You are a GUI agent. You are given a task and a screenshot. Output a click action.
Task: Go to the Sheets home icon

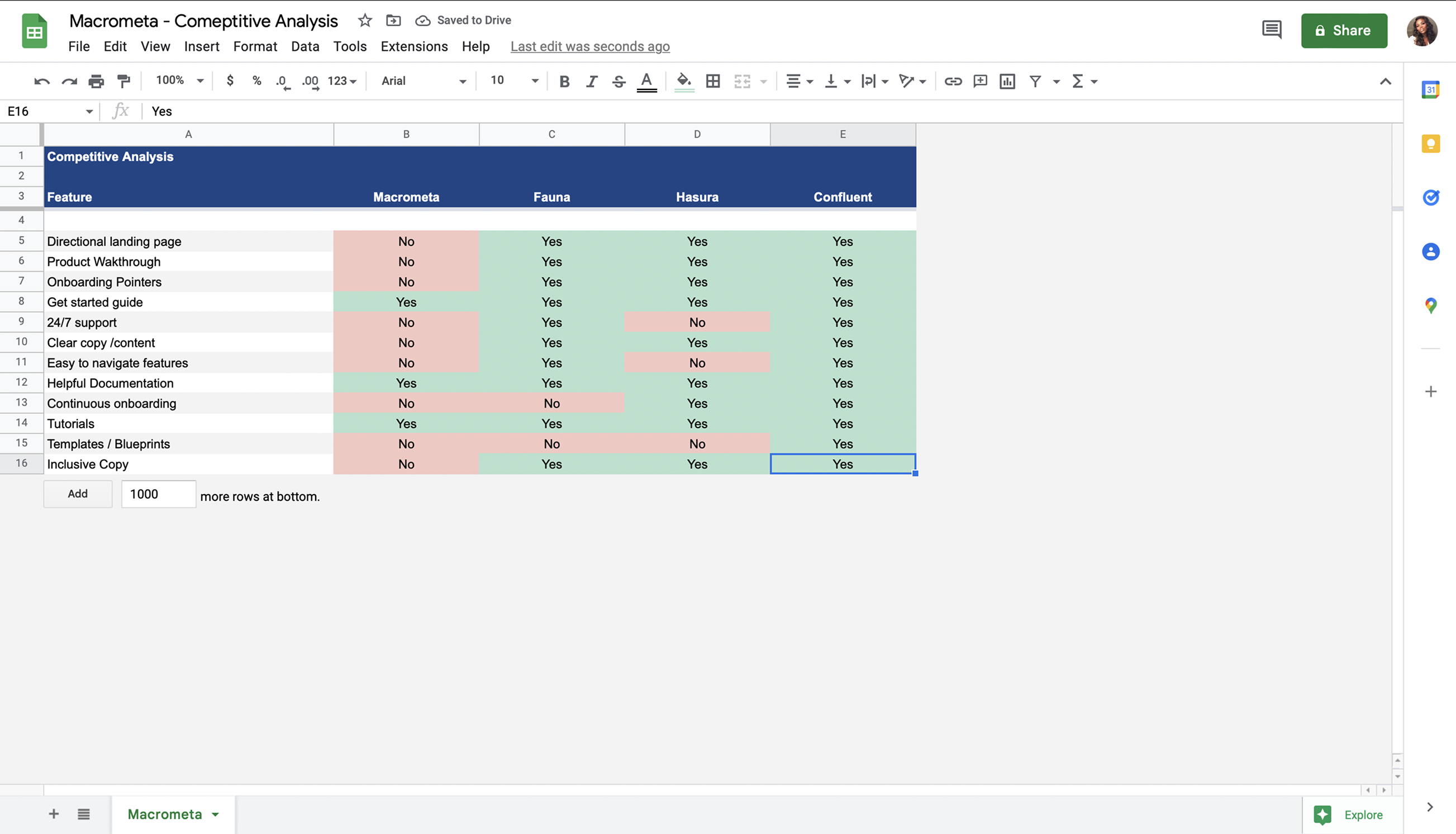pos(34,31)
